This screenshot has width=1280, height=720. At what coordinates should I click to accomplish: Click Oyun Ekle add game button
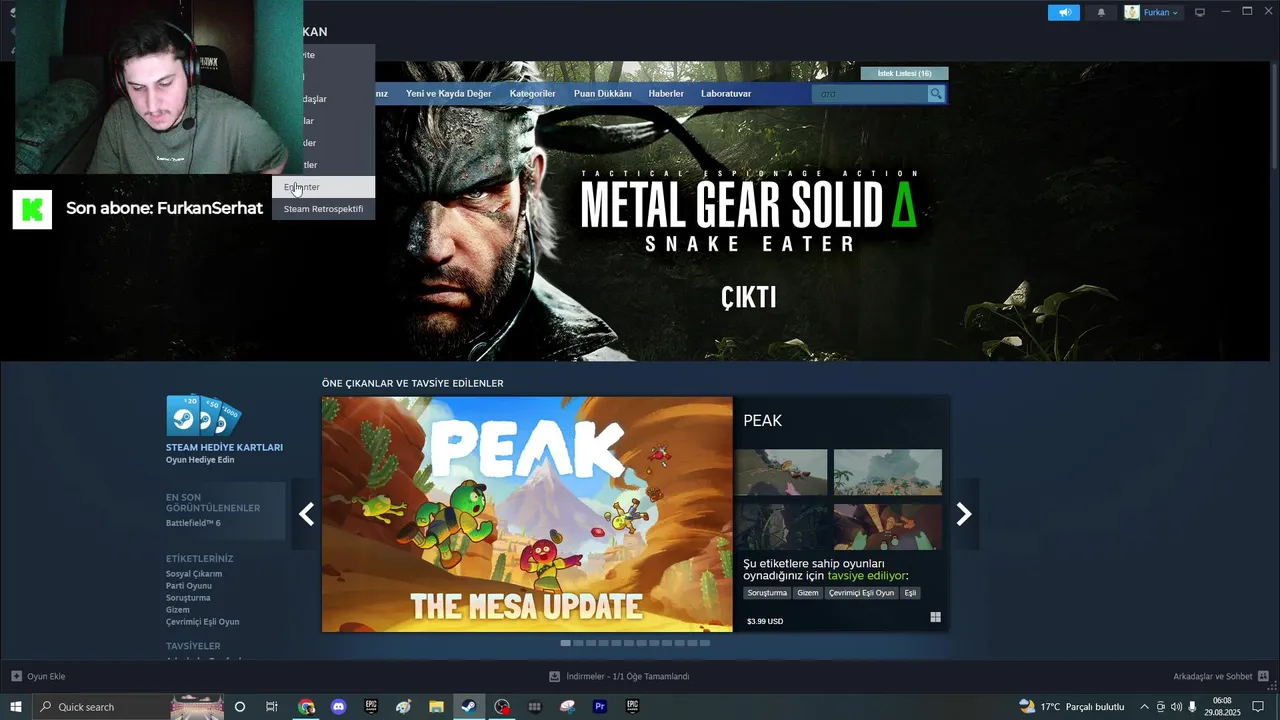(x=38, y=677)
